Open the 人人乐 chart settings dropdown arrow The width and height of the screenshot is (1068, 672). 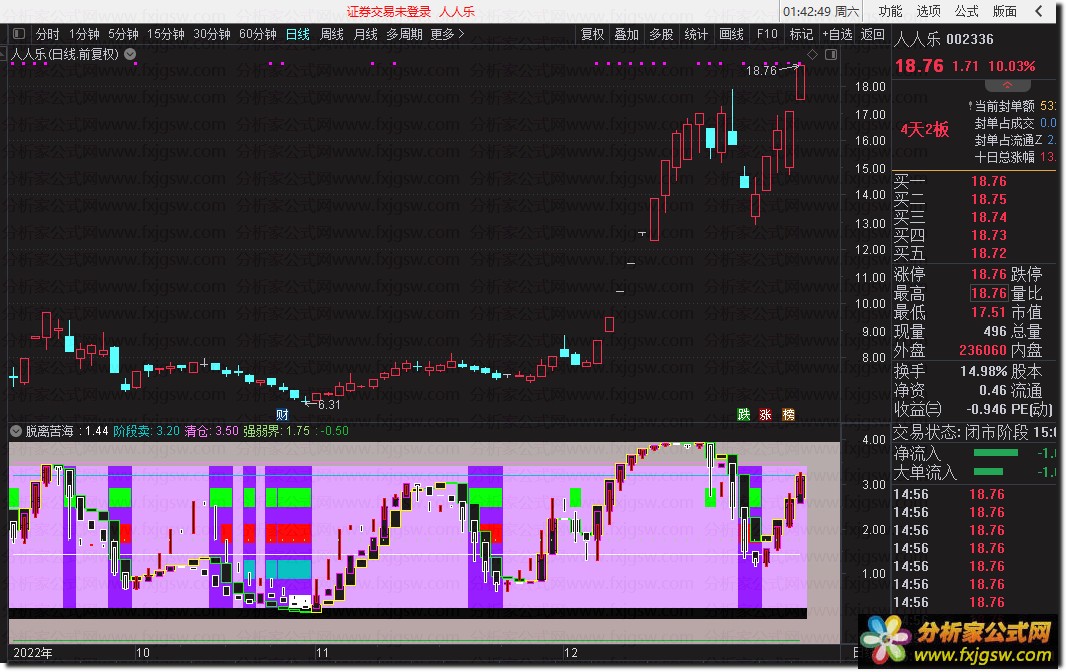pos(130,54)
